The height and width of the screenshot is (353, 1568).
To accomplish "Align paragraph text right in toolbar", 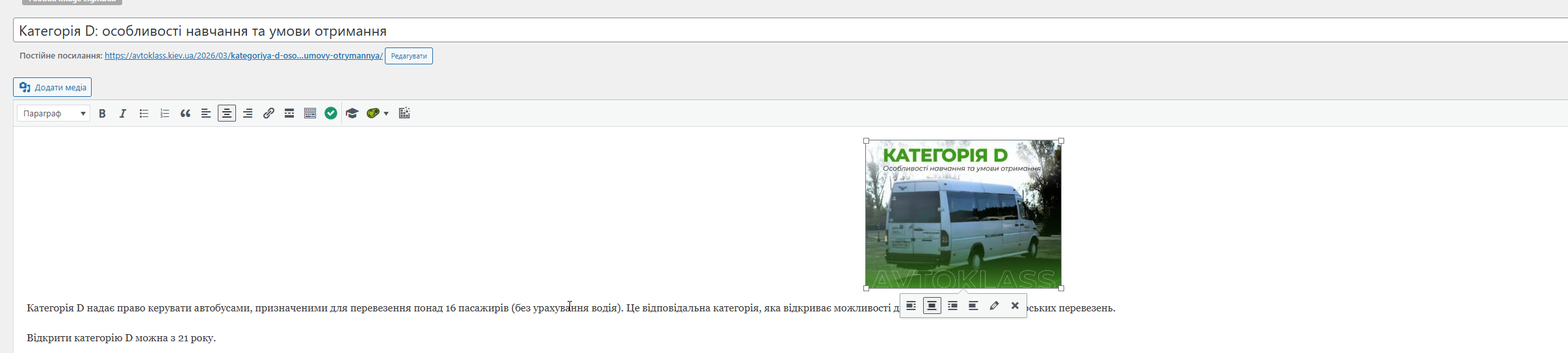I will [x=248, y=113].
